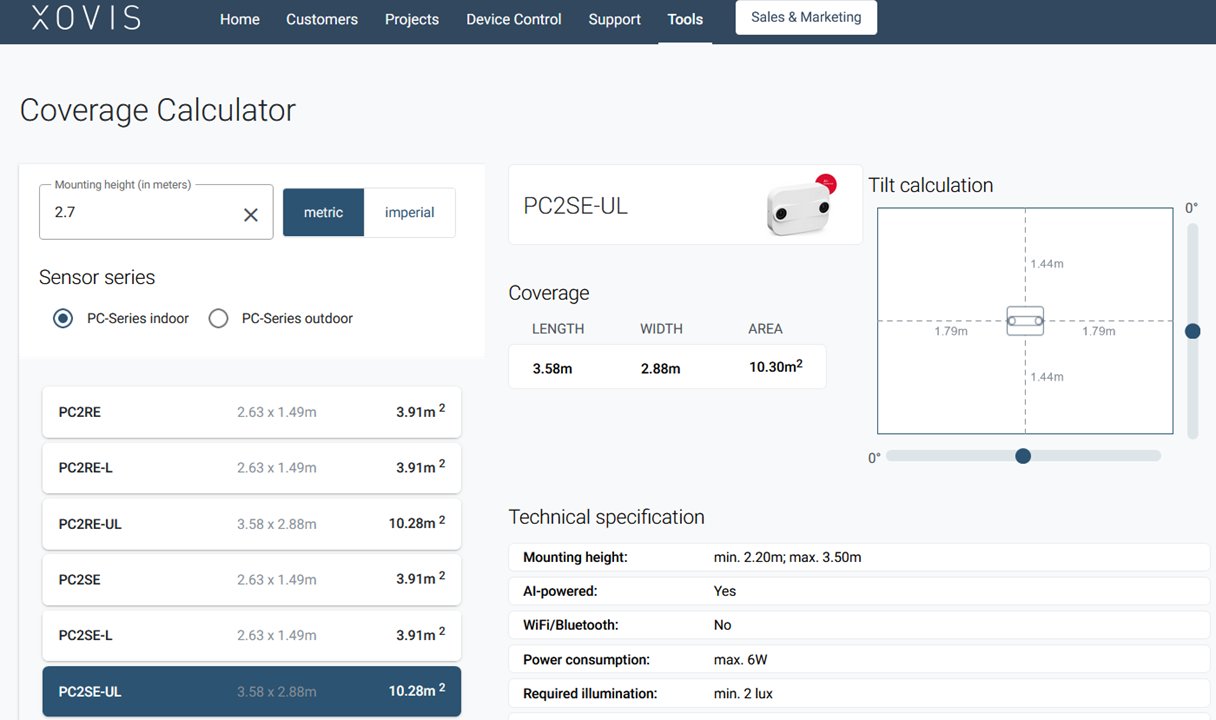The height and width of the screenshot is (720, 1216).
Task: Switch units to imperial
Action: click(x=410, y=212)
